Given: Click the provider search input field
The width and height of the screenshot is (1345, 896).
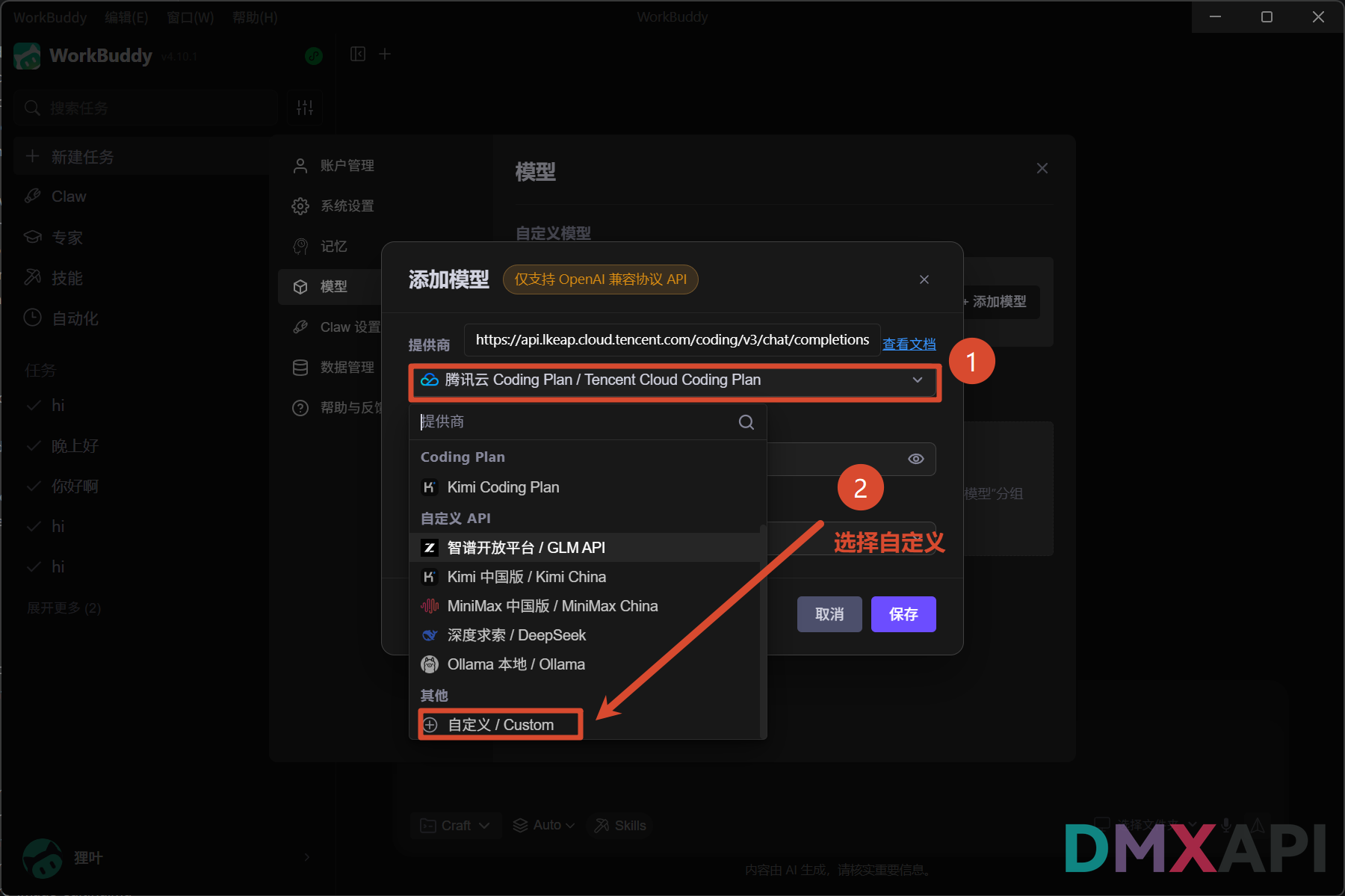Looking at the screenshot, I should pyautogui.click(x=575, y=422).
